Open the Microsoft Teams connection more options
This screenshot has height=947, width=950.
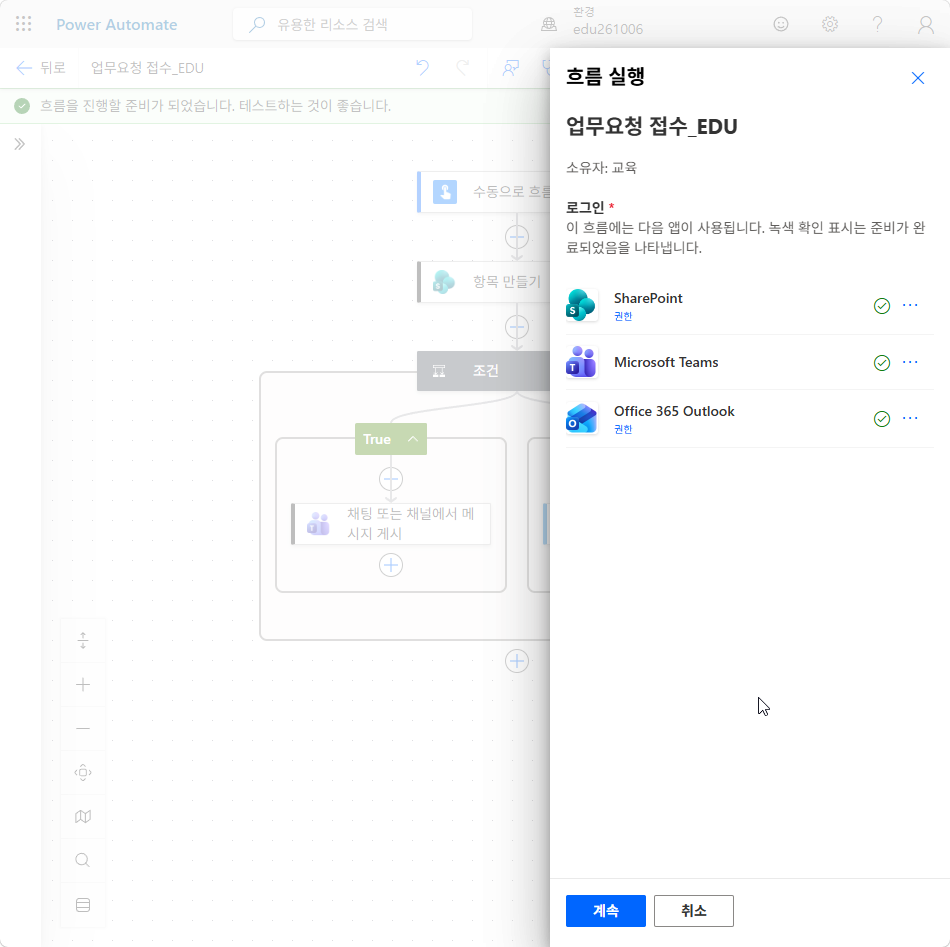tap(910, 362)
